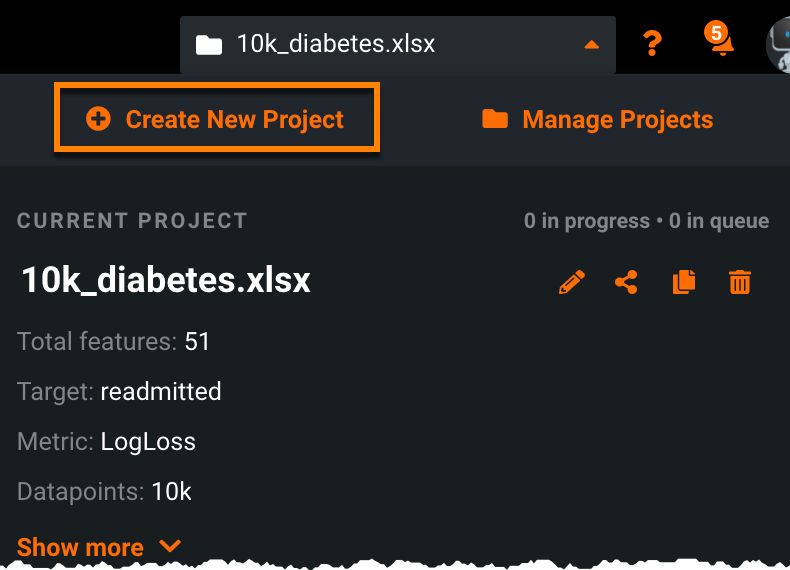Click folder icon beside Manage Projects
This screenshot has width=790, height=570.
494,120
